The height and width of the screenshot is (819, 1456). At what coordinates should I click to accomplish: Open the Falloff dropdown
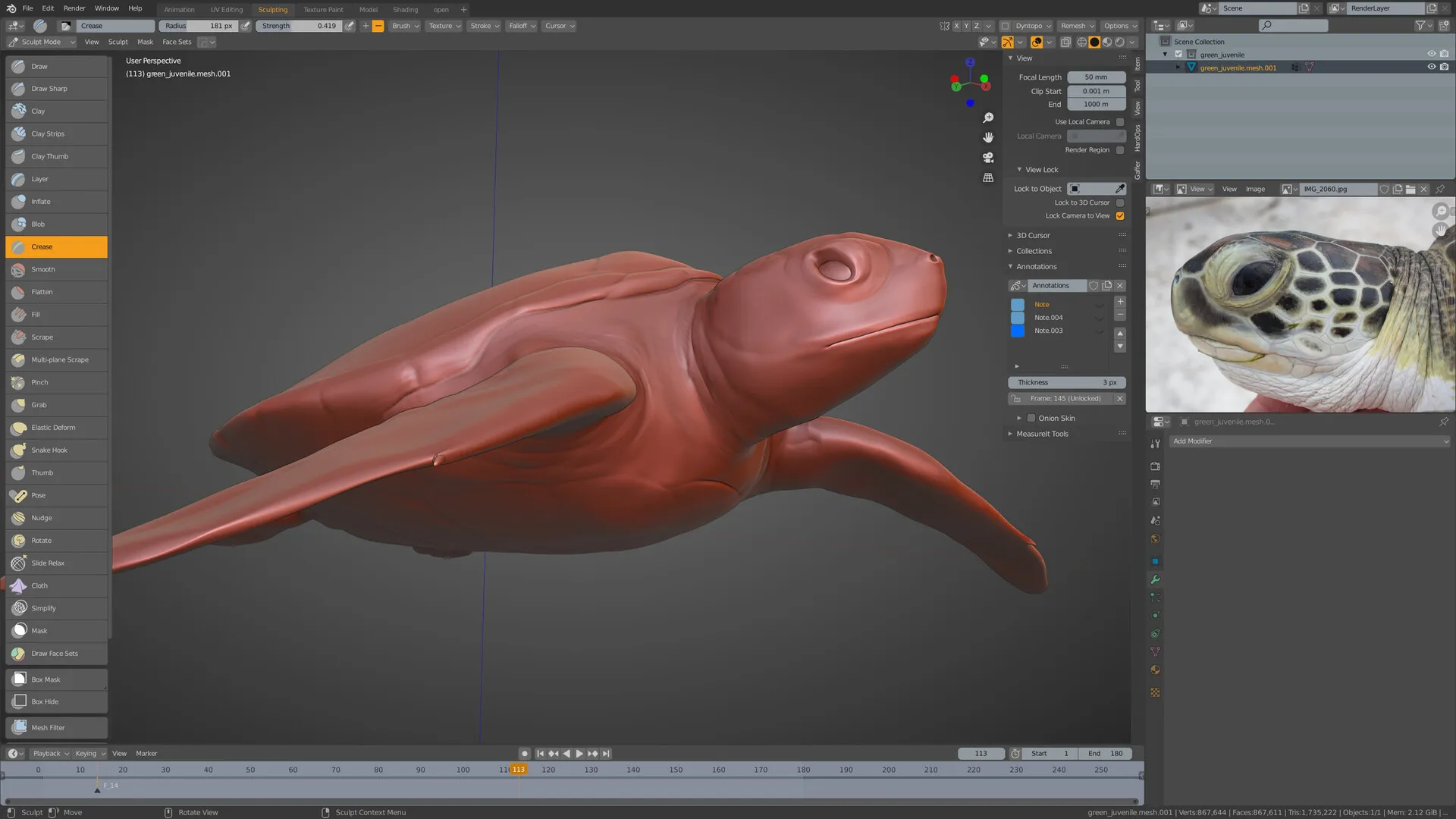coord(522,26)
